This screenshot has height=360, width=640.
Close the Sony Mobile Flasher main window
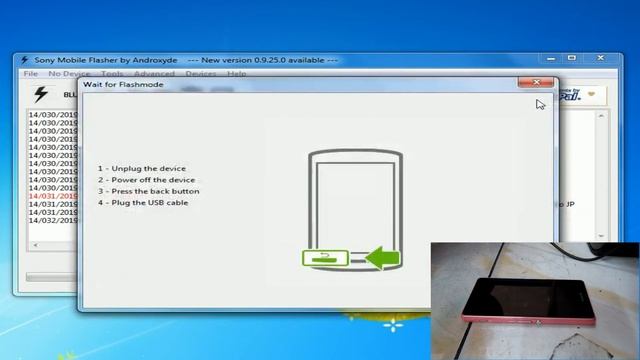(600, 58)
